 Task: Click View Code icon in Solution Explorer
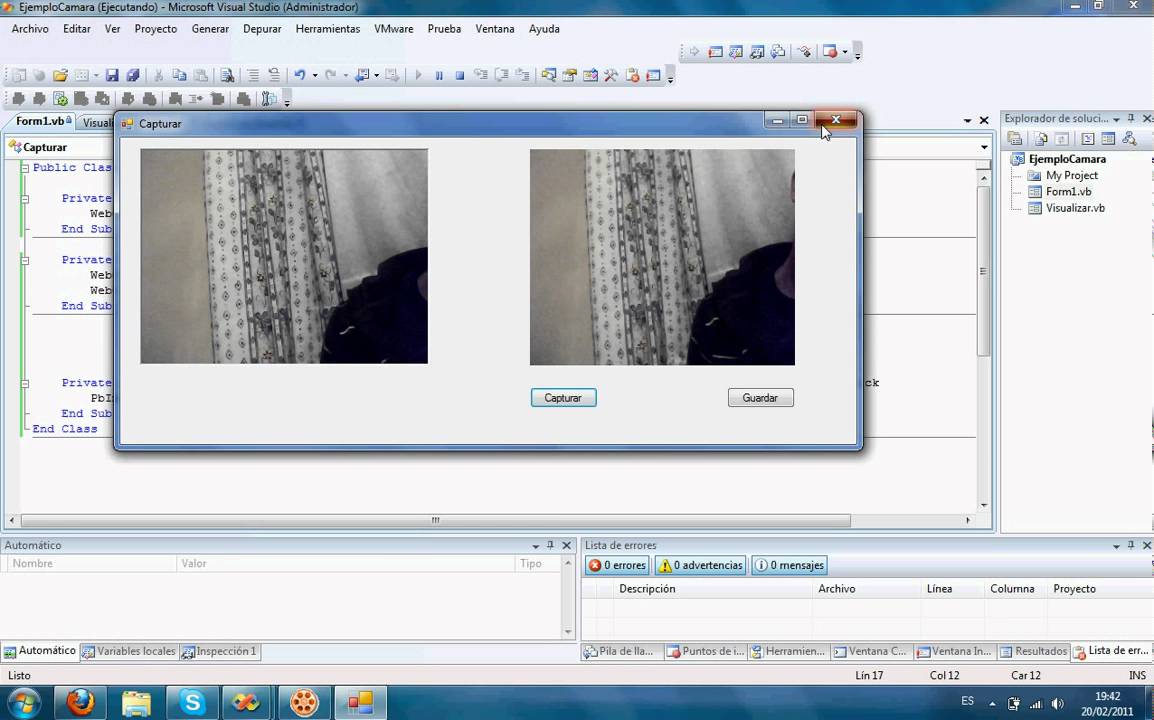[x=1088, y=138]
